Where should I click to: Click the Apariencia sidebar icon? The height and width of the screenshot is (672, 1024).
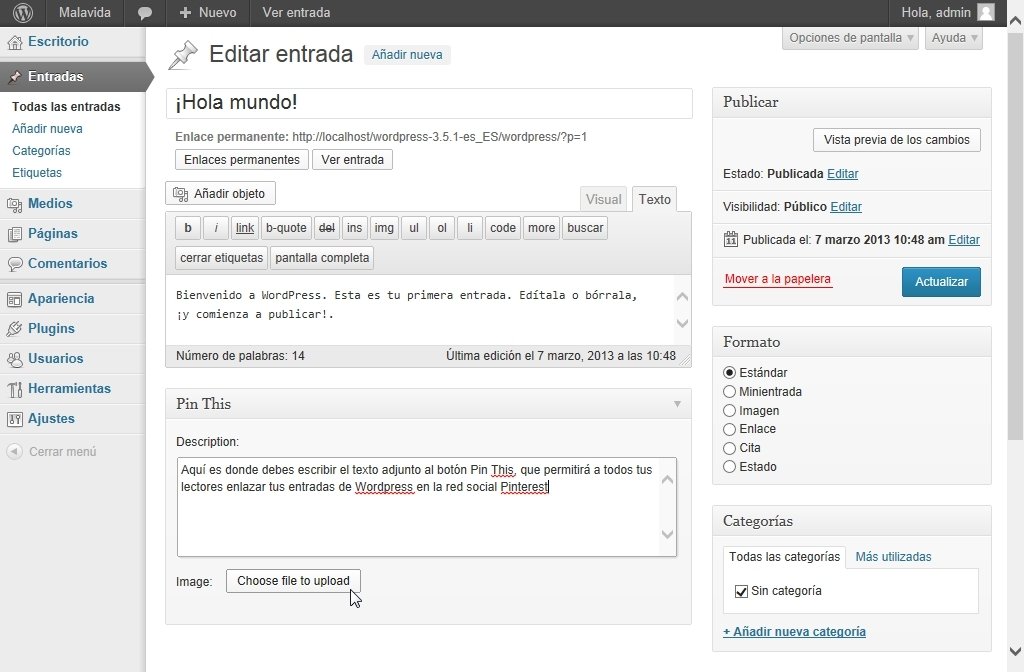pyautogui.click(x=14, y=299)
